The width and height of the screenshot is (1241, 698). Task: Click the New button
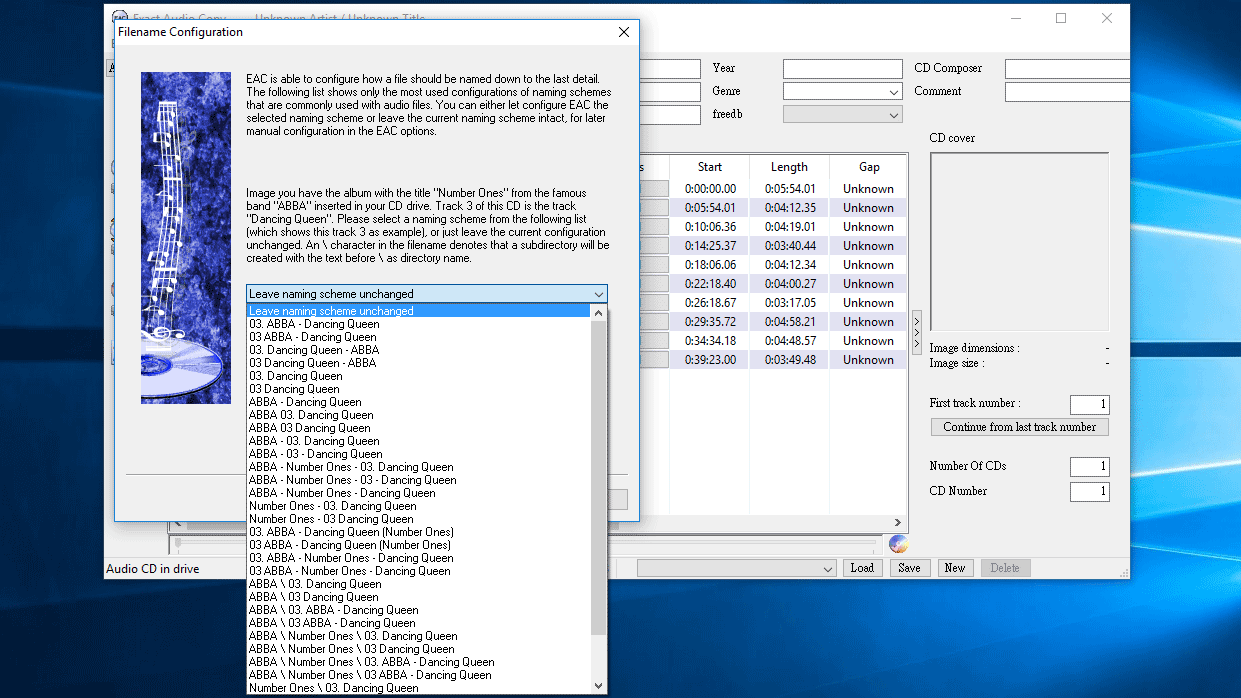[x=955, y=568]
